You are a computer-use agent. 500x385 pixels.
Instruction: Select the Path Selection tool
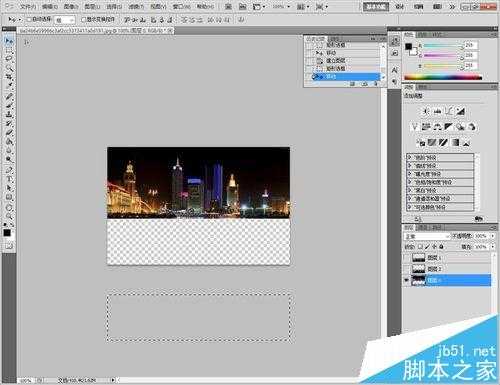(9, 188)
